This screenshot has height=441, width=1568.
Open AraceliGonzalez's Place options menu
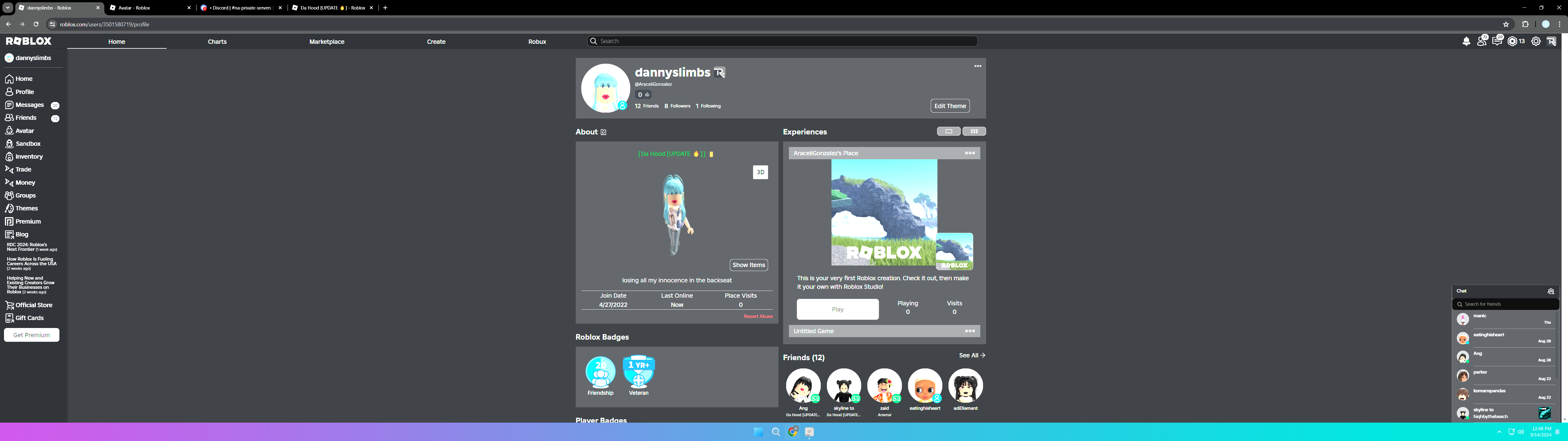pyautogui.click(x=970, y=153)
